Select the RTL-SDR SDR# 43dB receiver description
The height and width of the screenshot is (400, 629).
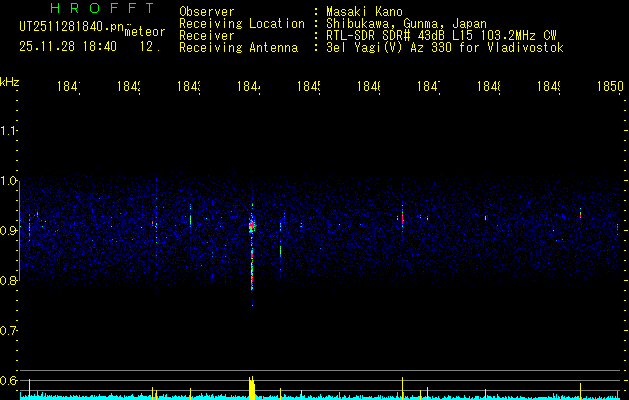pyautogui.click(x=441, y=36)
